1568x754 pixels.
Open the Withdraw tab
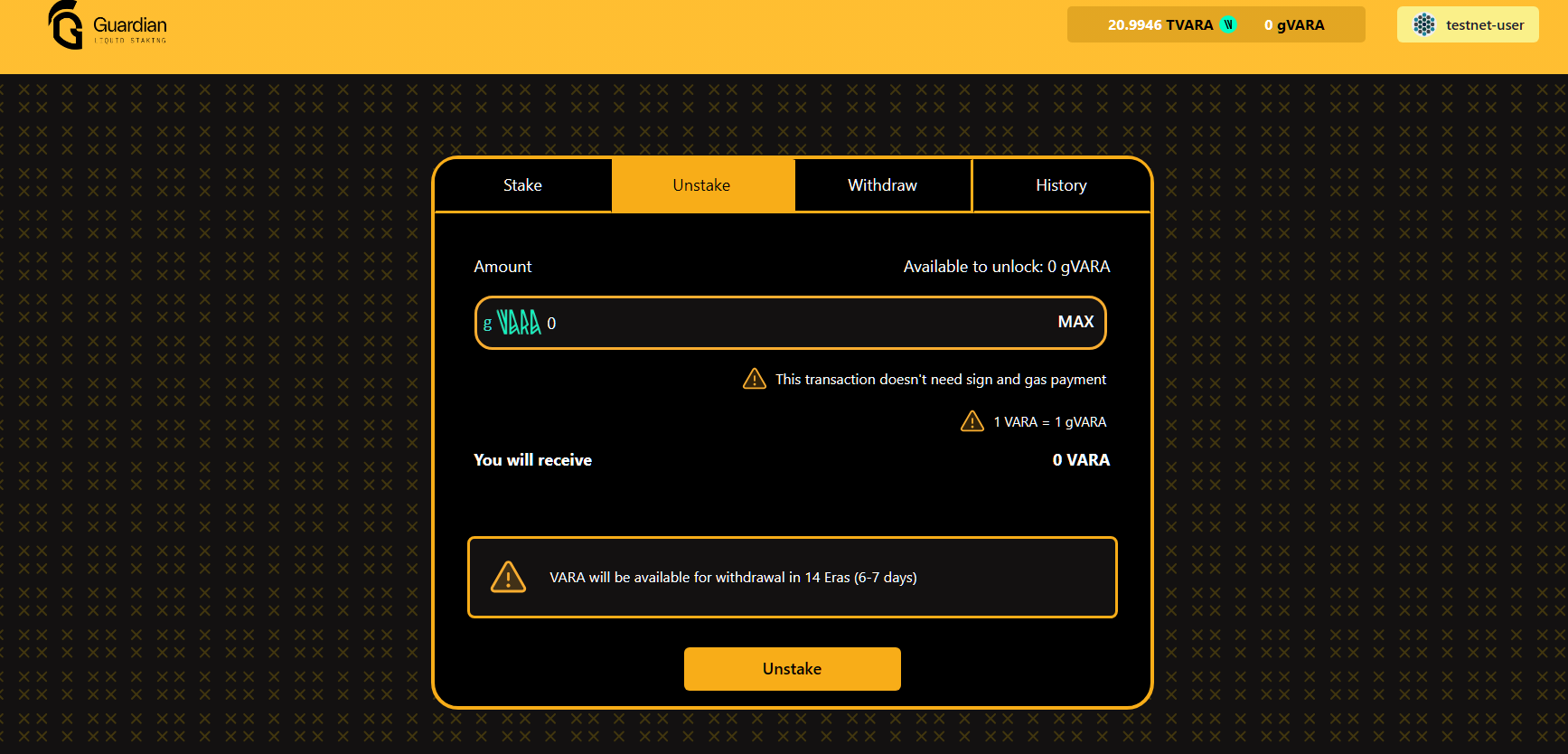pyautogui.click(x=882, y=185)
